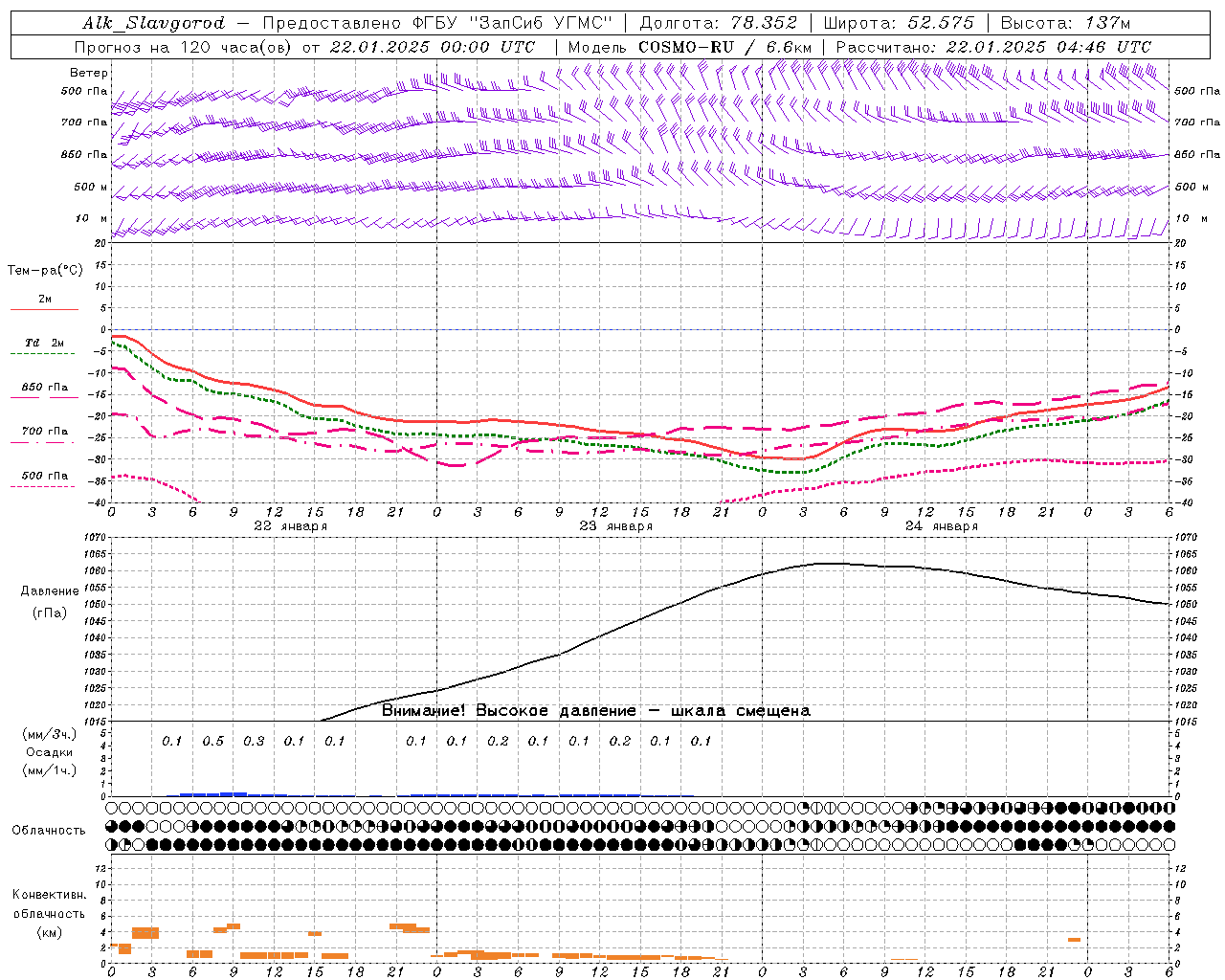
Task: Click 'Предоставлено ФГБУ "ЗапСиб УГМС"' in the header
Action: [x=437, y=23]
